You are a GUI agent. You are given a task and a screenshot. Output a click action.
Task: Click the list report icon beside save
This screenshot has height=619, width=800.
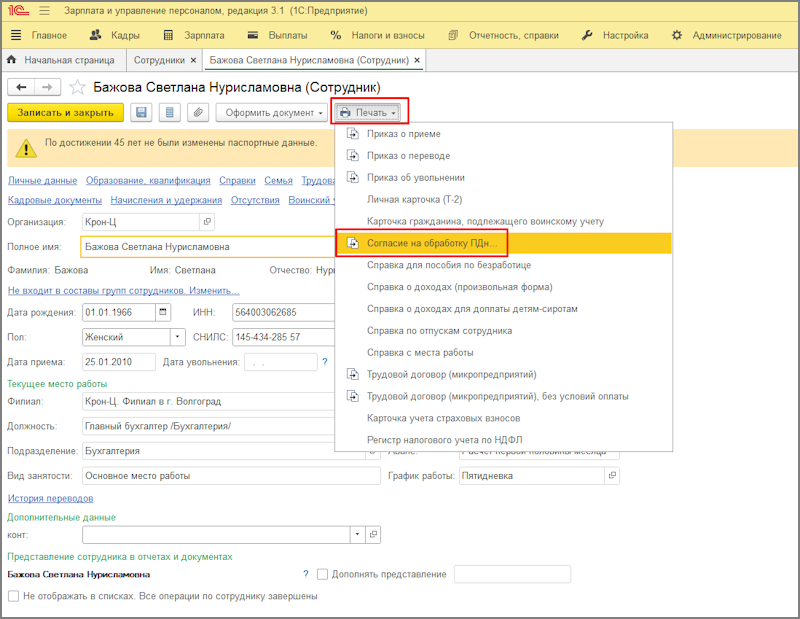(169, 113)
